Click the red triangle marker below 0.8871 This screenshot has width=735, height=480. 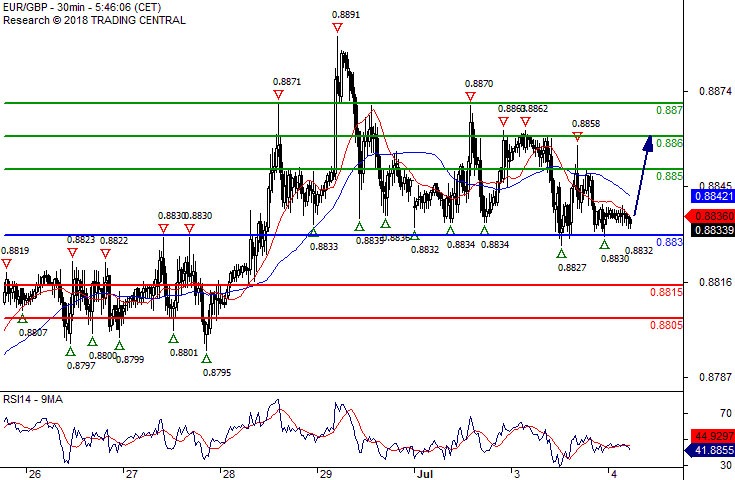(278, 95)
